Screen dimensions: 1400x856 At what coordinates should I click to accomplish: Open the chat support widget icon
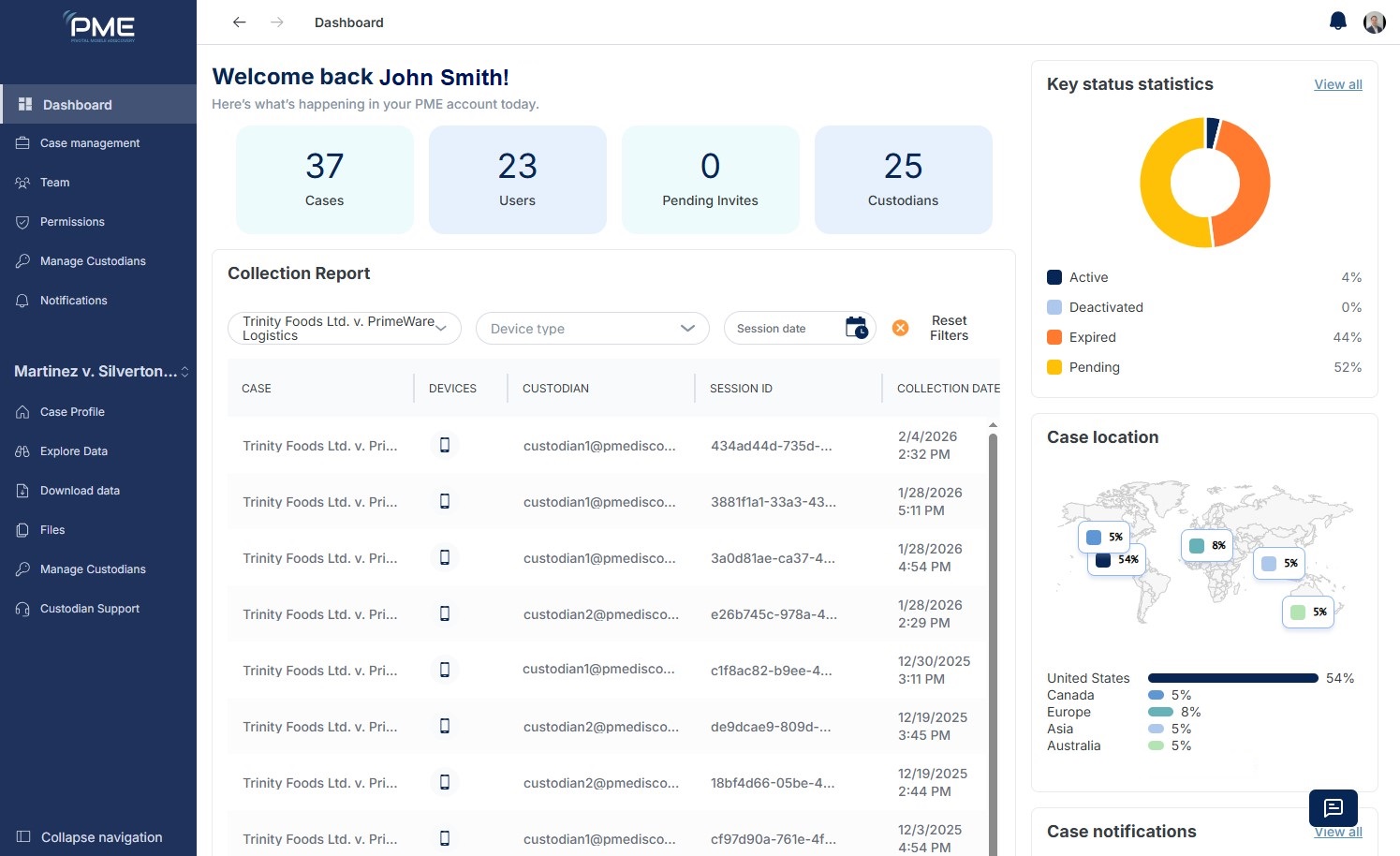(x=1333, y=807)
